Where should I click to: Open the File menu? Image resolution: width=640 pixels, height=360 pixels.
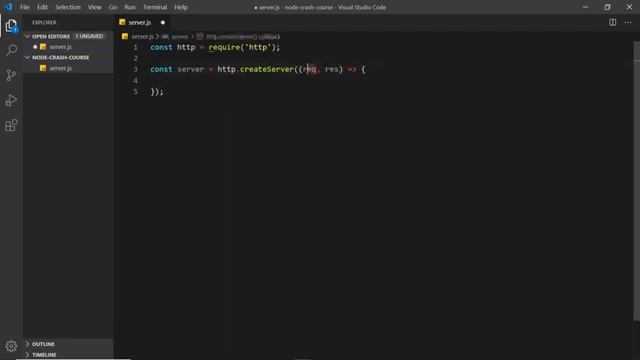pos(25,7)
